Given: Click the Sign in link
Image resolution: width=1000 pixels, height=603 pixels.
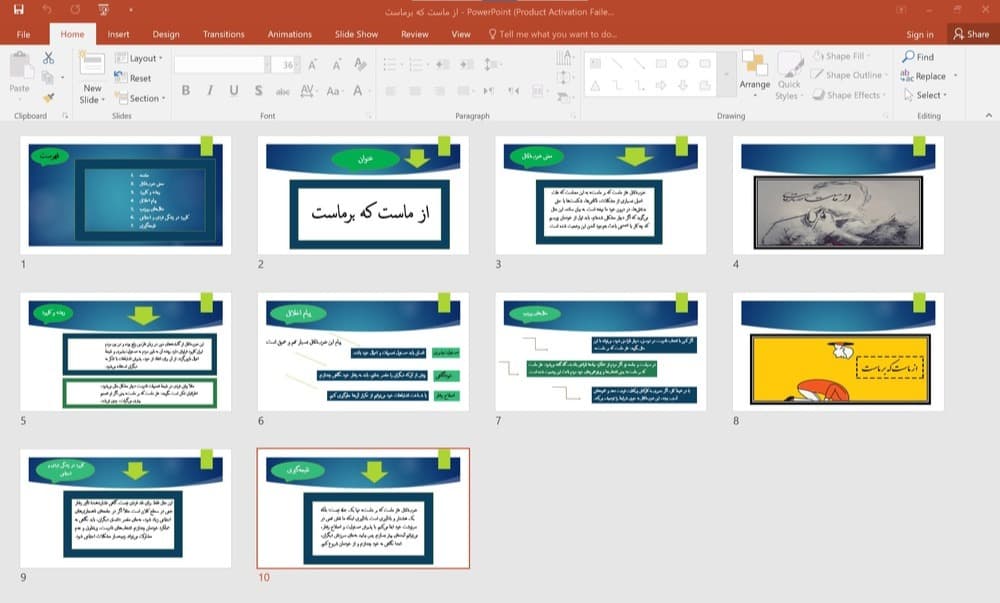Looking at the screenshot, I should click(x=920, y=34).
